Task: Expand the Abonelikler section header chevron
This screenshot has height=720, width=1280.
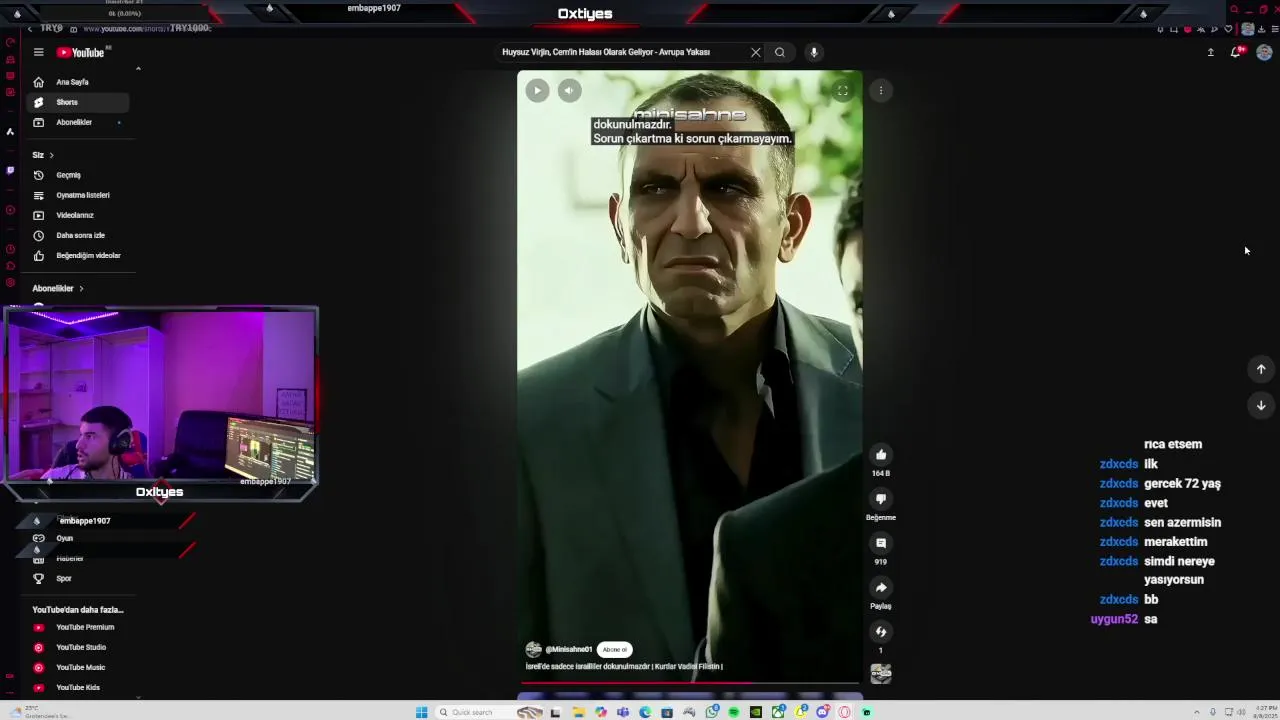Action: [81, 288]
